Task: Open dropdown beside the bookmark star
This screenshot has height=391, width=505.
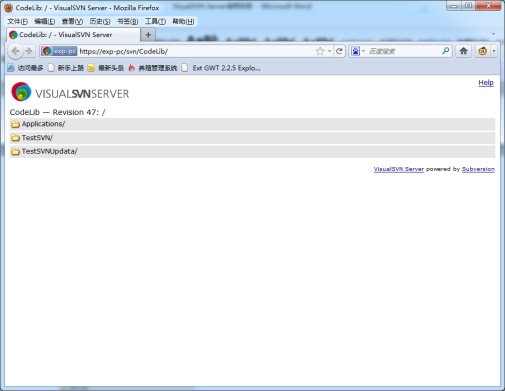Action: (329, 51)
